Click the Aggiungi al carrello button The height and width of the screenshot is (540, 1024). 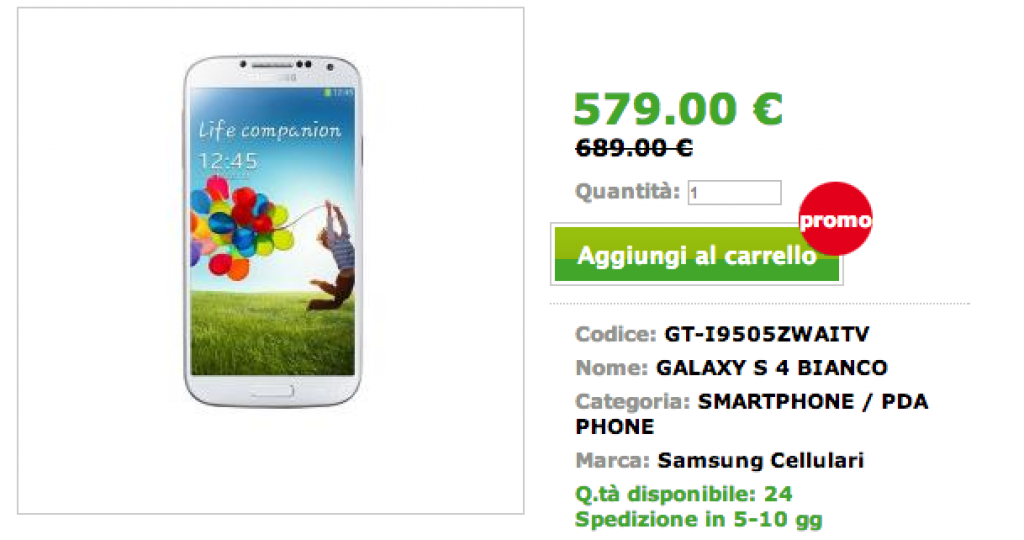pos(697,255)
